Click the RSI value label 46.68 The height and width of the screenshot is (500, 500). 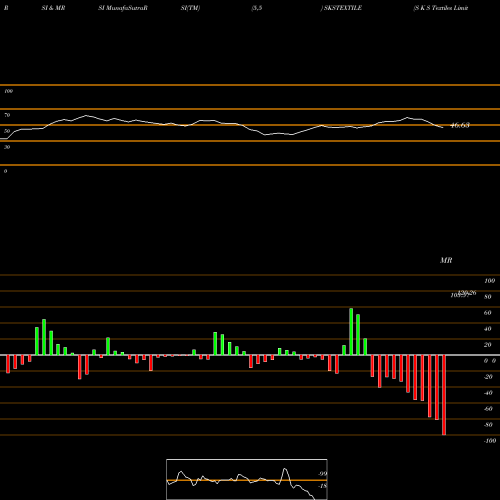tap(460, 125)
